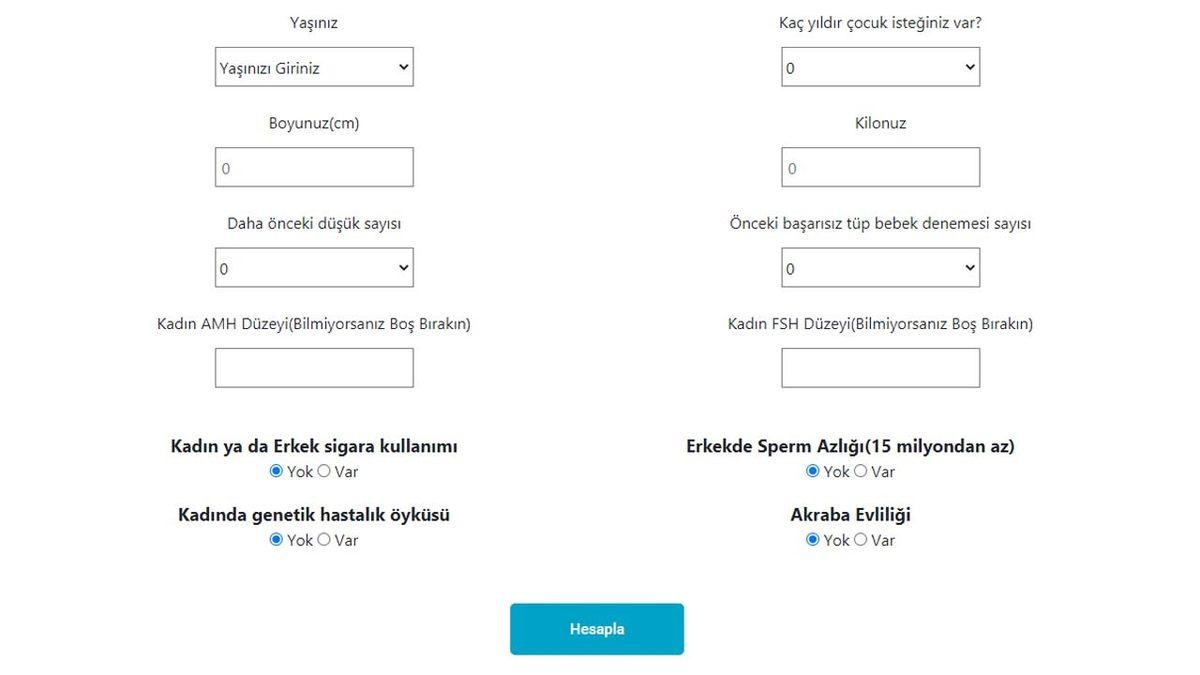Click the Boyunuz input field

point(313,166)
